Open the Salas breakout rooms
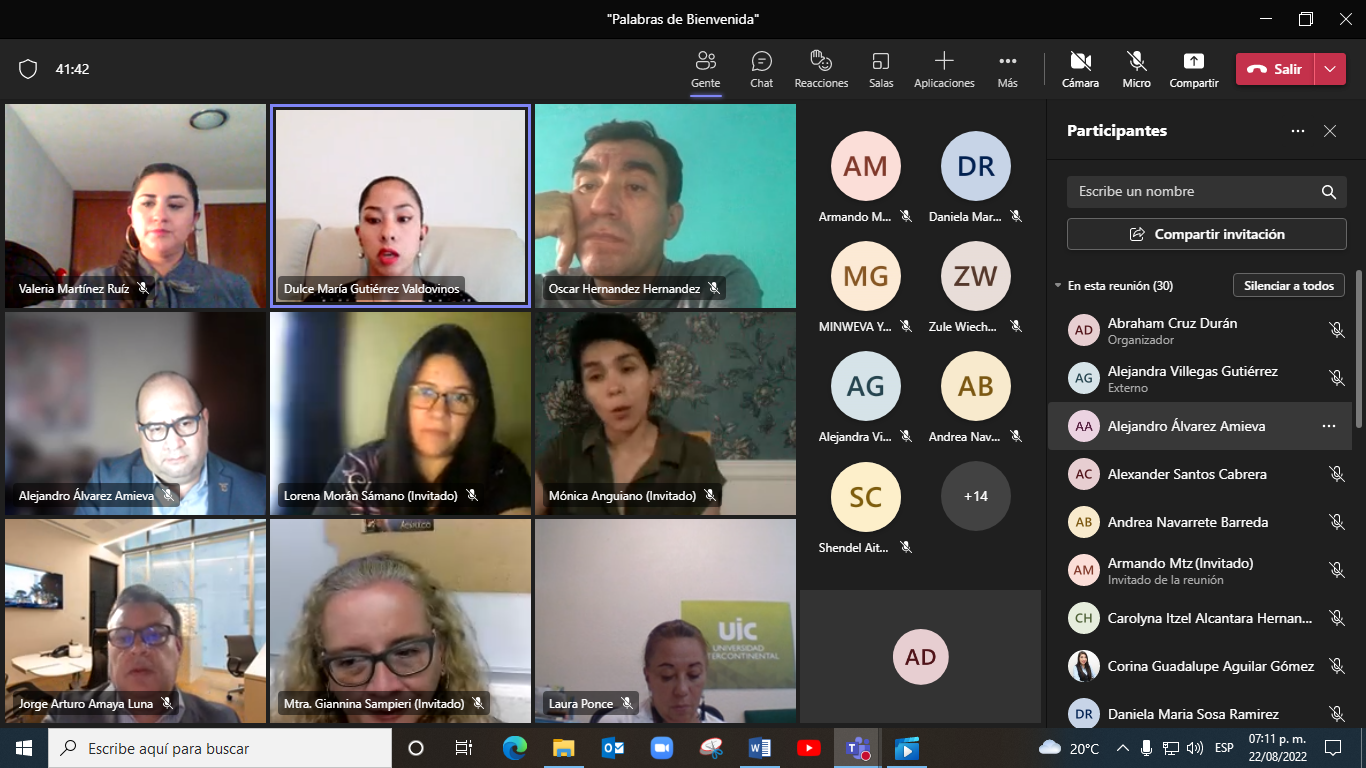This screenshot has height=768, width=1366. click(x=881, y=70)
